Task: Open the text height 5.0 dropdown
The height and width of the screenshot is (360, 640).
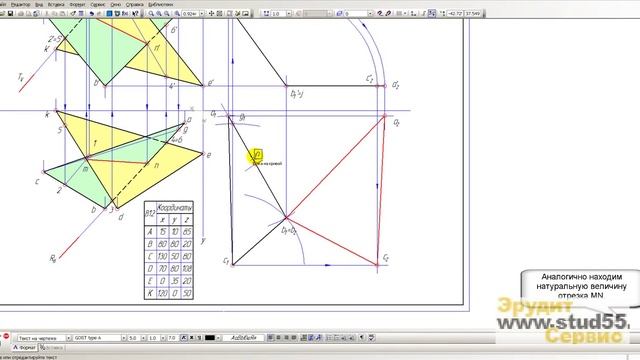Action: coord(143,338)
